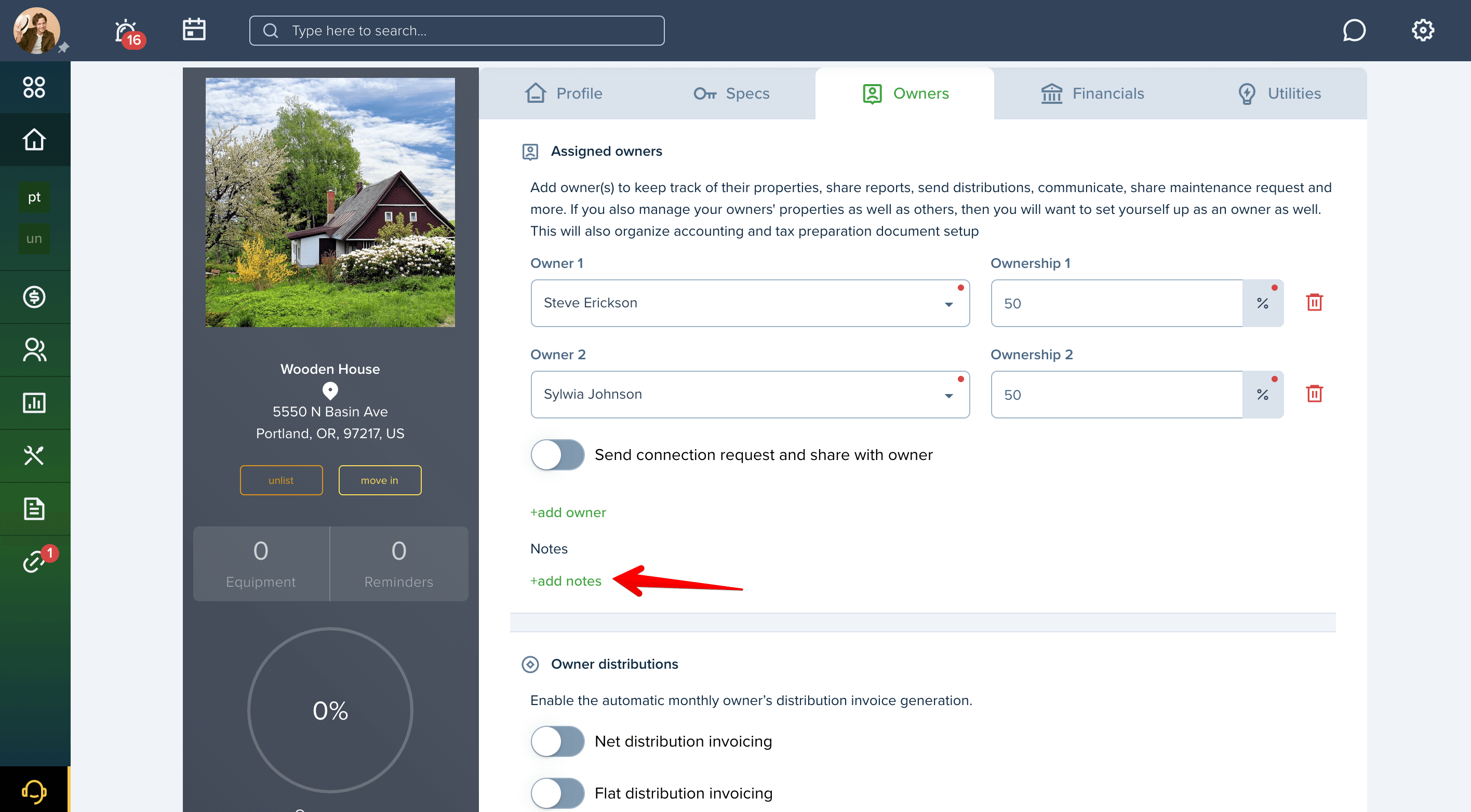This screenshot has width=1471, height=812.
Task: Click the +add notes link
Action: point(565,581)
